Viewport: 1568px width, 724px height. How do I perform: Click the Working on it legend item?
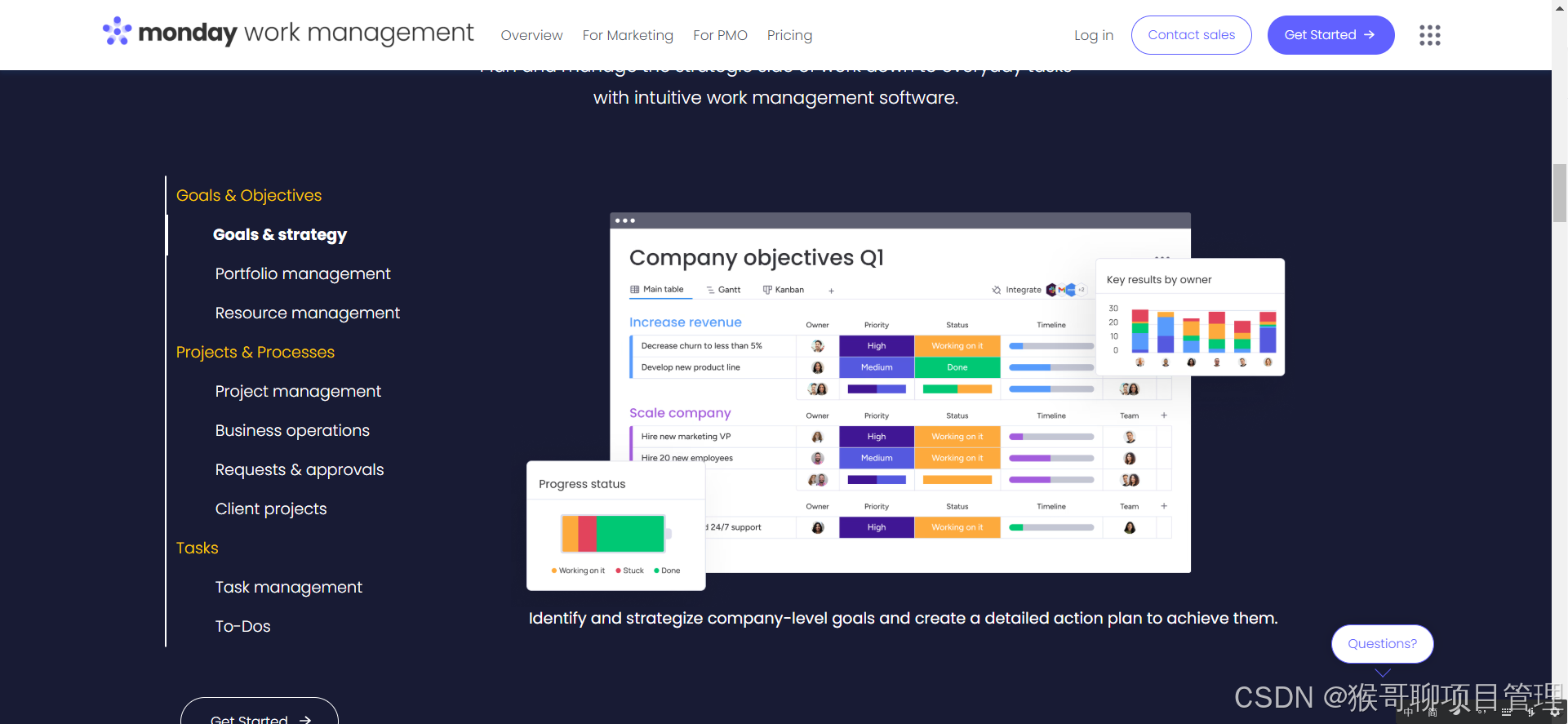click(578, 571)
